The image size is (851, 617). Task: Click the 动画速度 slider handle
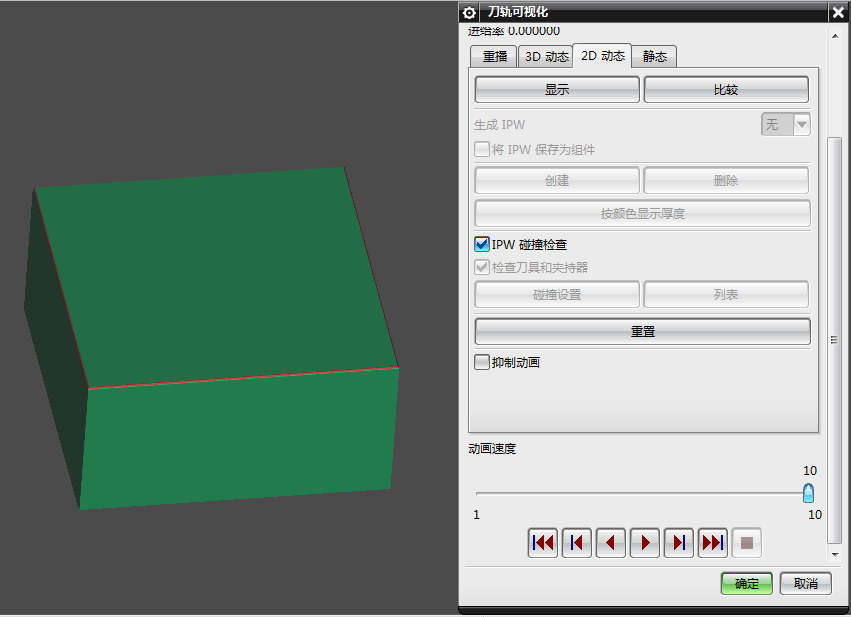(808, 493)
